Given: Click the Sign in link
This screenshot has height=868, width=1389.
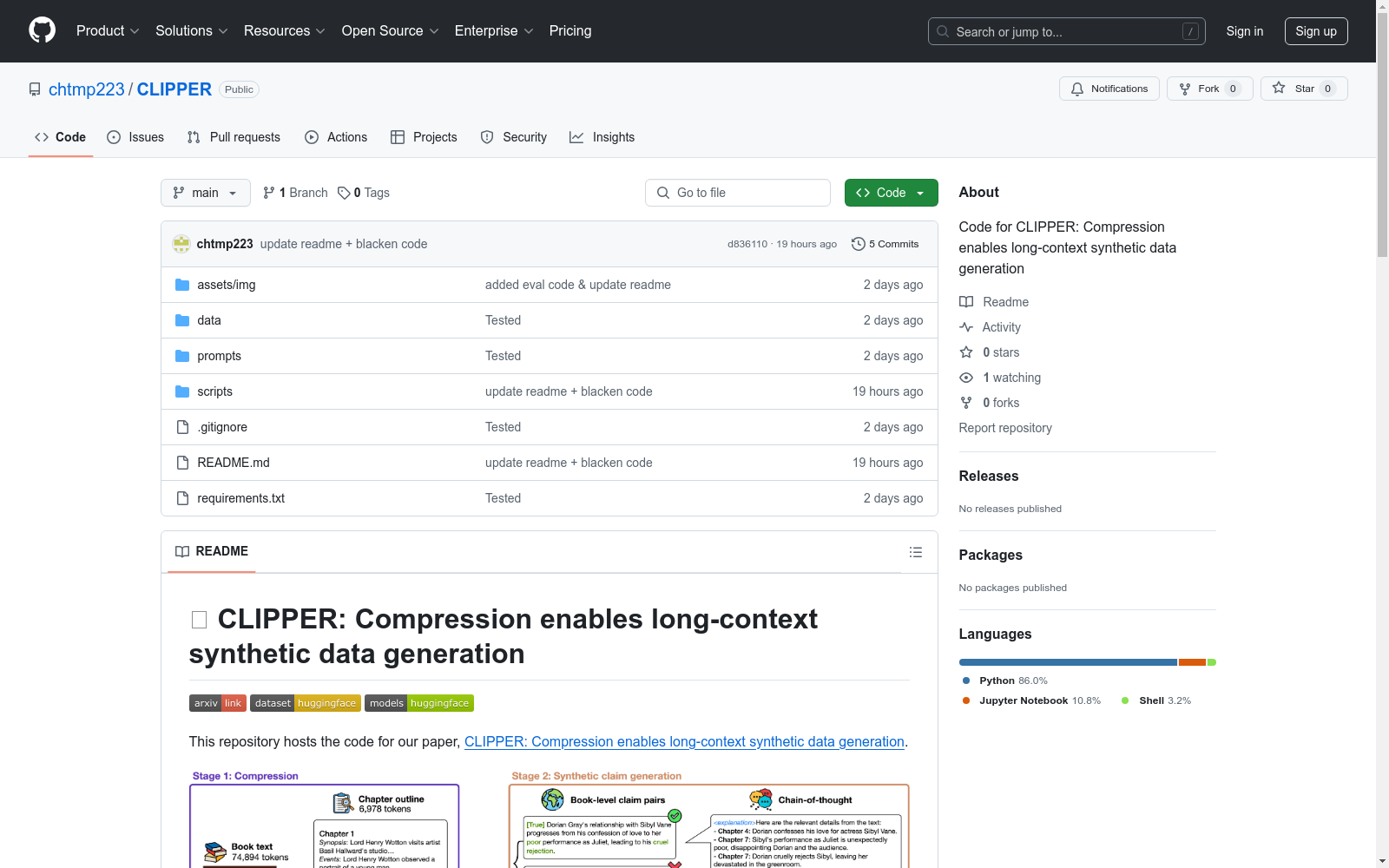Looking at the screenshot, I should coord(1245,31).
